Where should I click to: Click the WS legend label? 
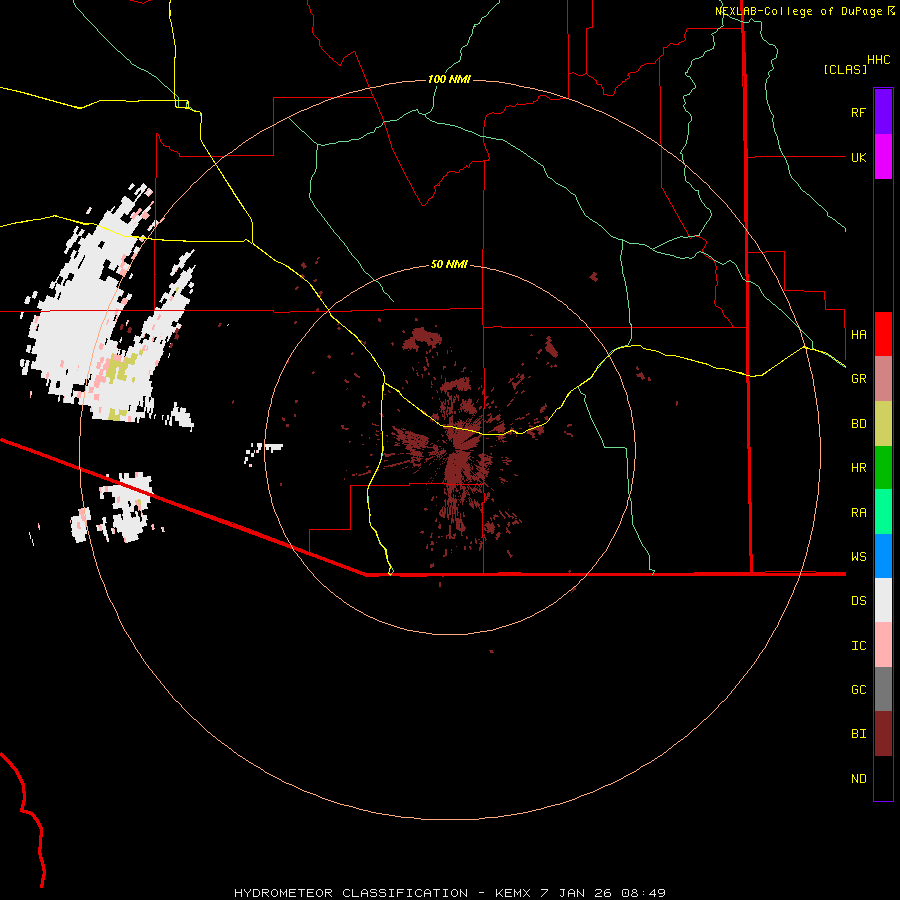coord(858,556)
